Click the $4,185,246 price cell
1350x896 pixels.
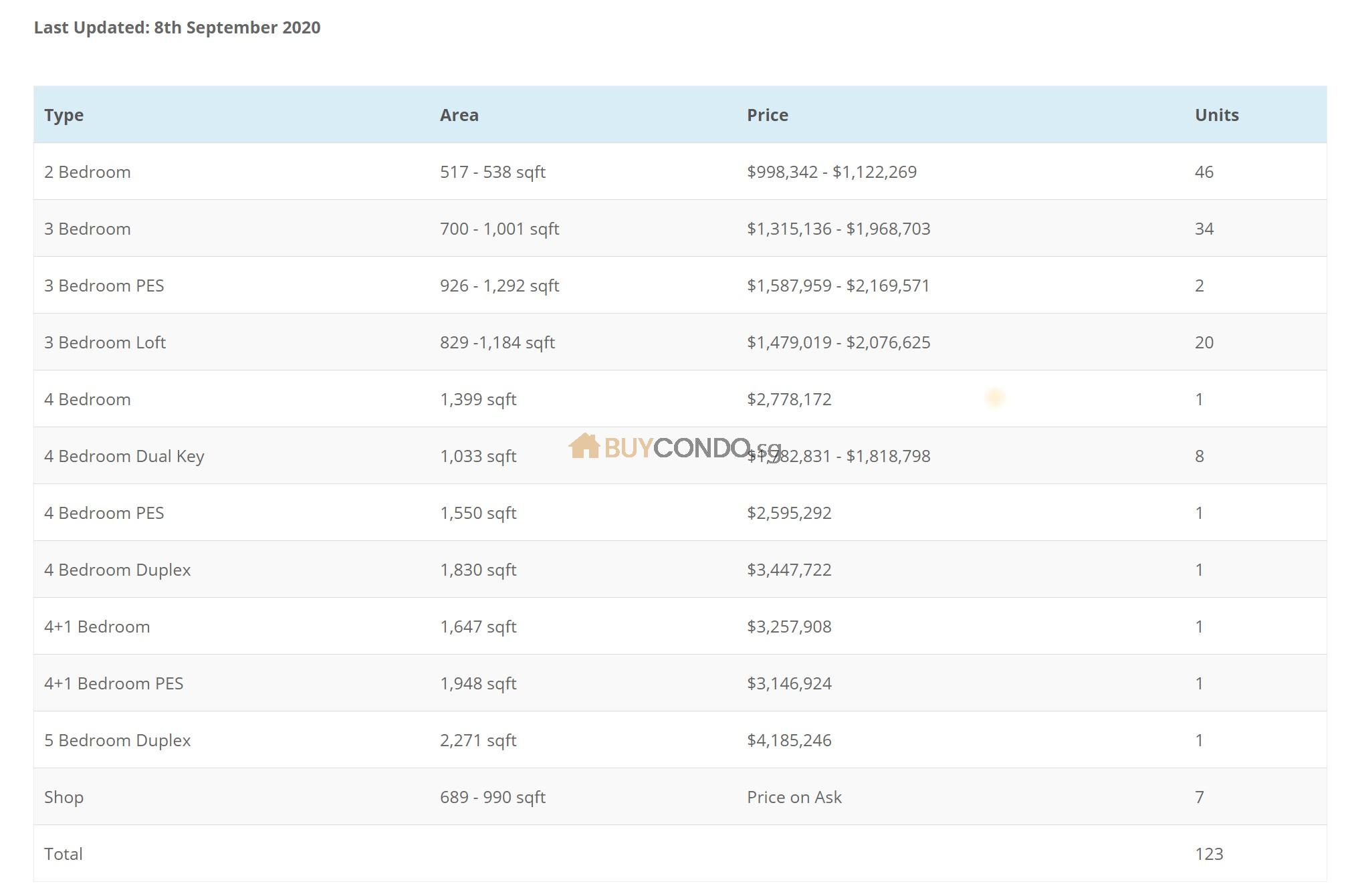point(789,740)
